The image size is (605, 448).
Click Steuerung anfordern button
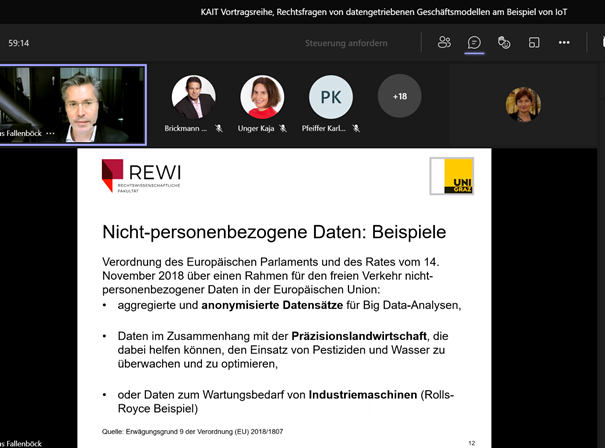tap(346, 43)
